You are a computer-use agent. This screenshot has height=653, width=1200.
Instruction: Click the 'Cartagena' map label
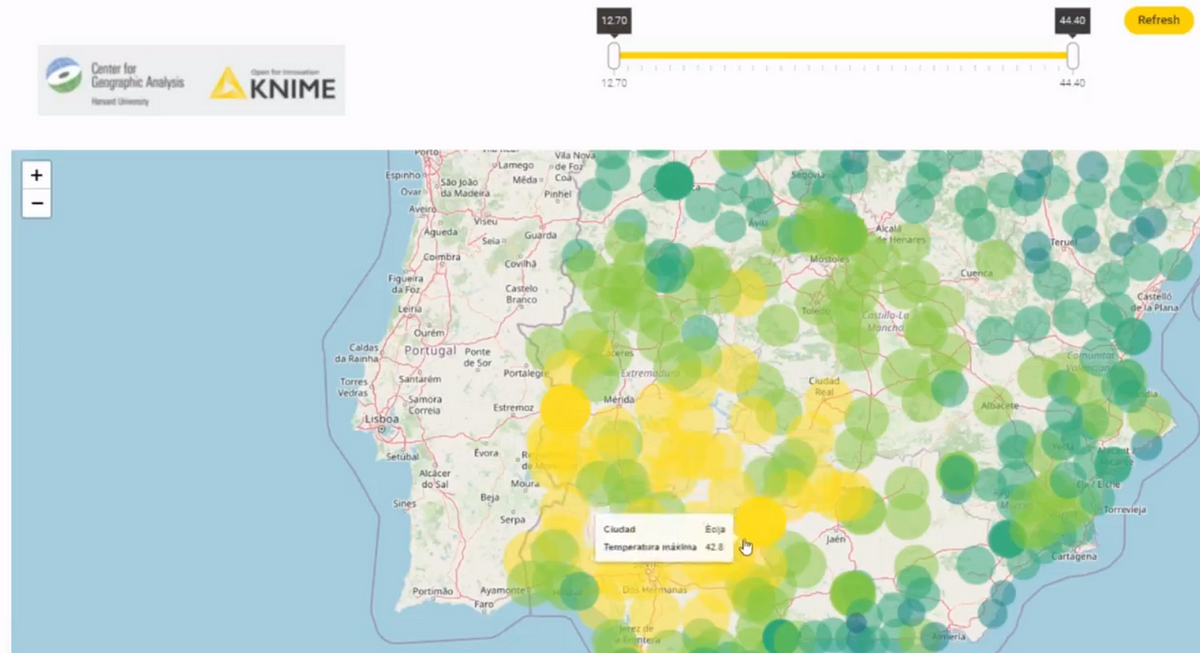(1074, 556)
